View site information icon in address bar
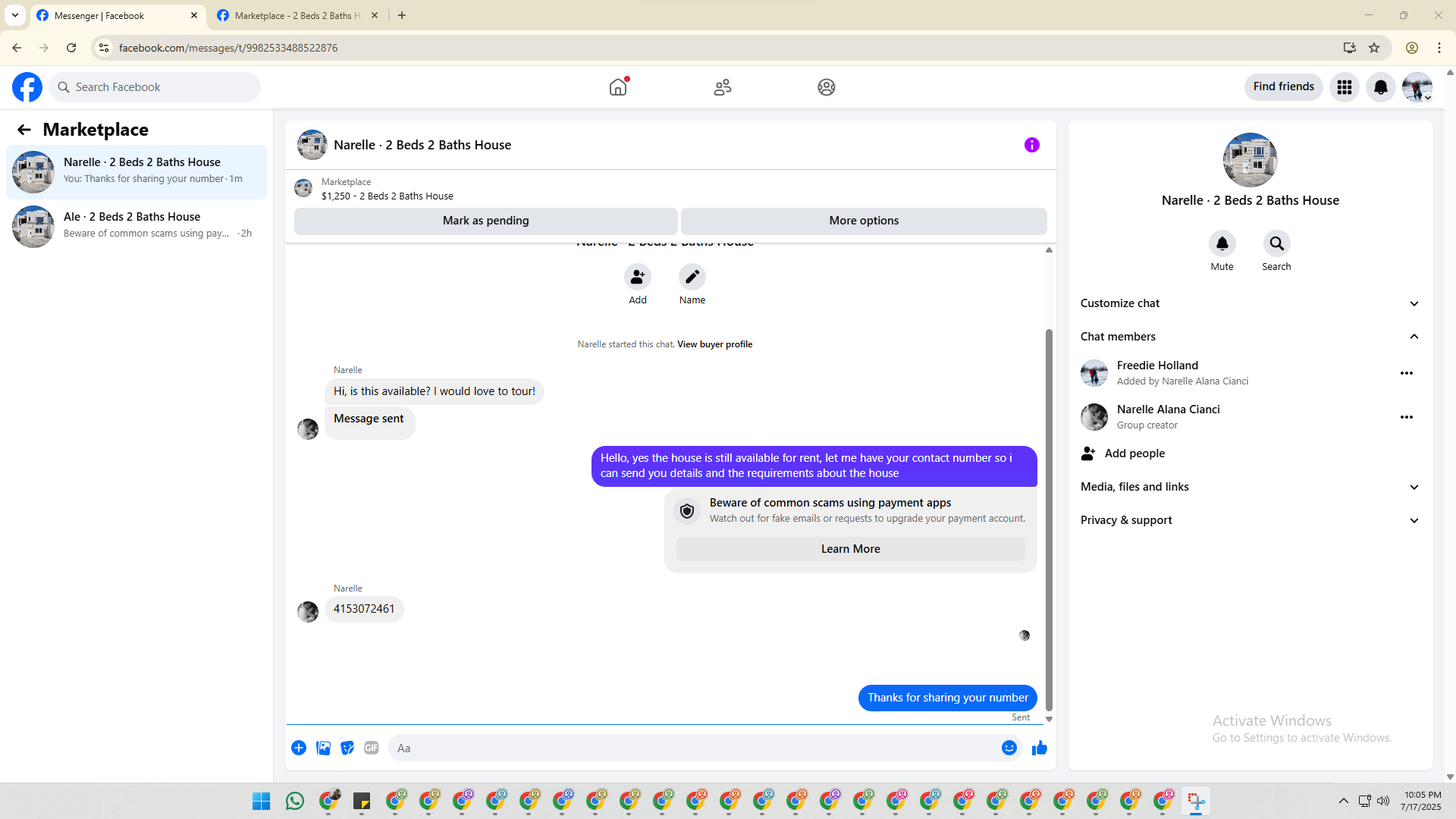This screenshot has width=1456, height=819. pos(104,48)
